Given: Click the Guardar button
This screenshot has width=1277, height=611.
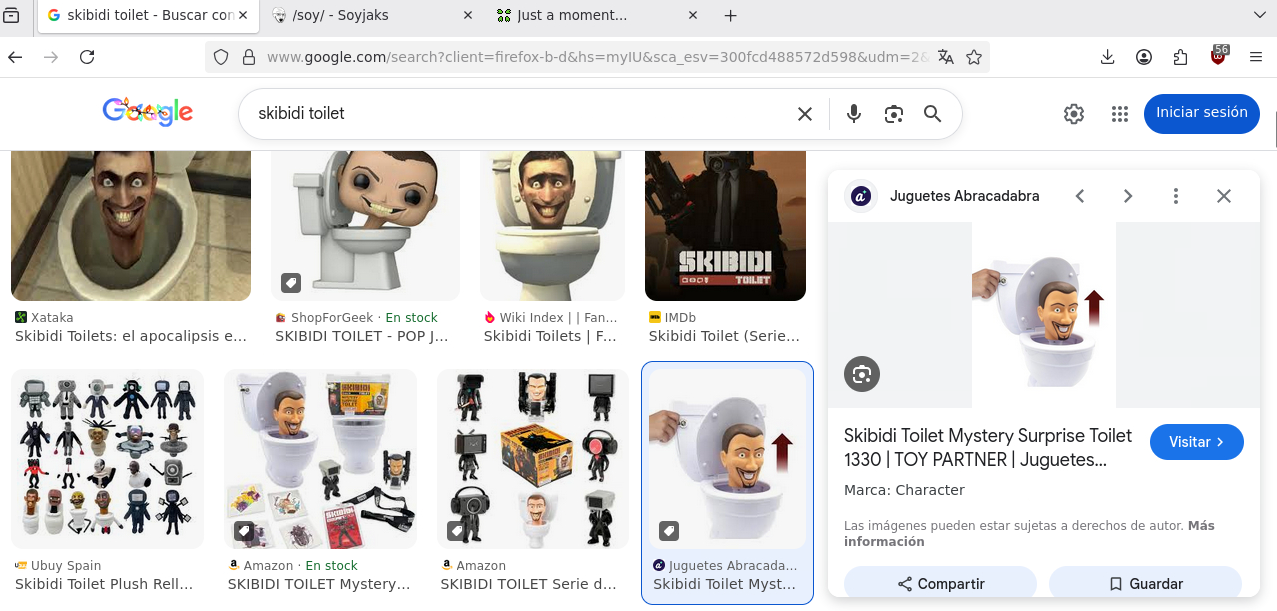Looking at the screenshot, I should (x=1145, y=584).
